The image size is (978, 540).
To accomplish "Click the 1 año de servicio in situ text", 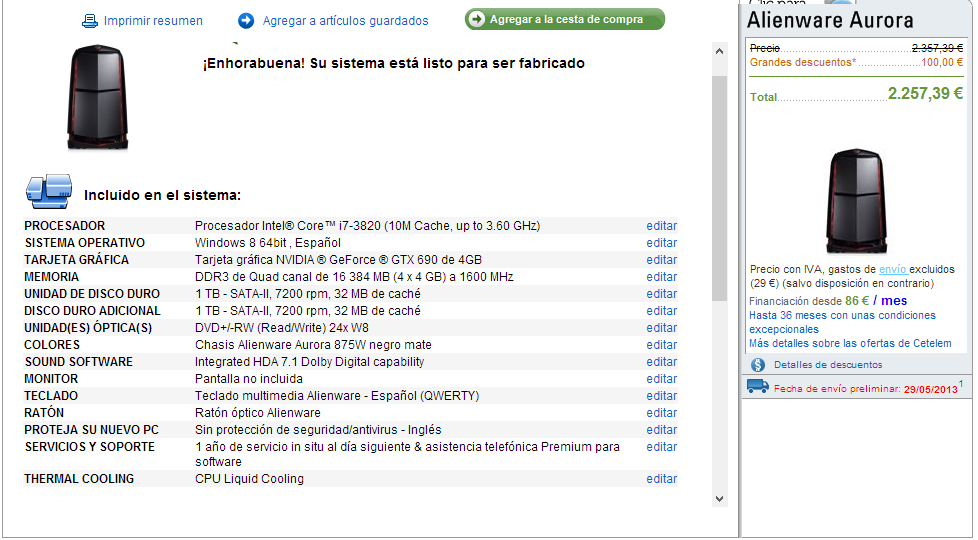I will tap(407, 454).
